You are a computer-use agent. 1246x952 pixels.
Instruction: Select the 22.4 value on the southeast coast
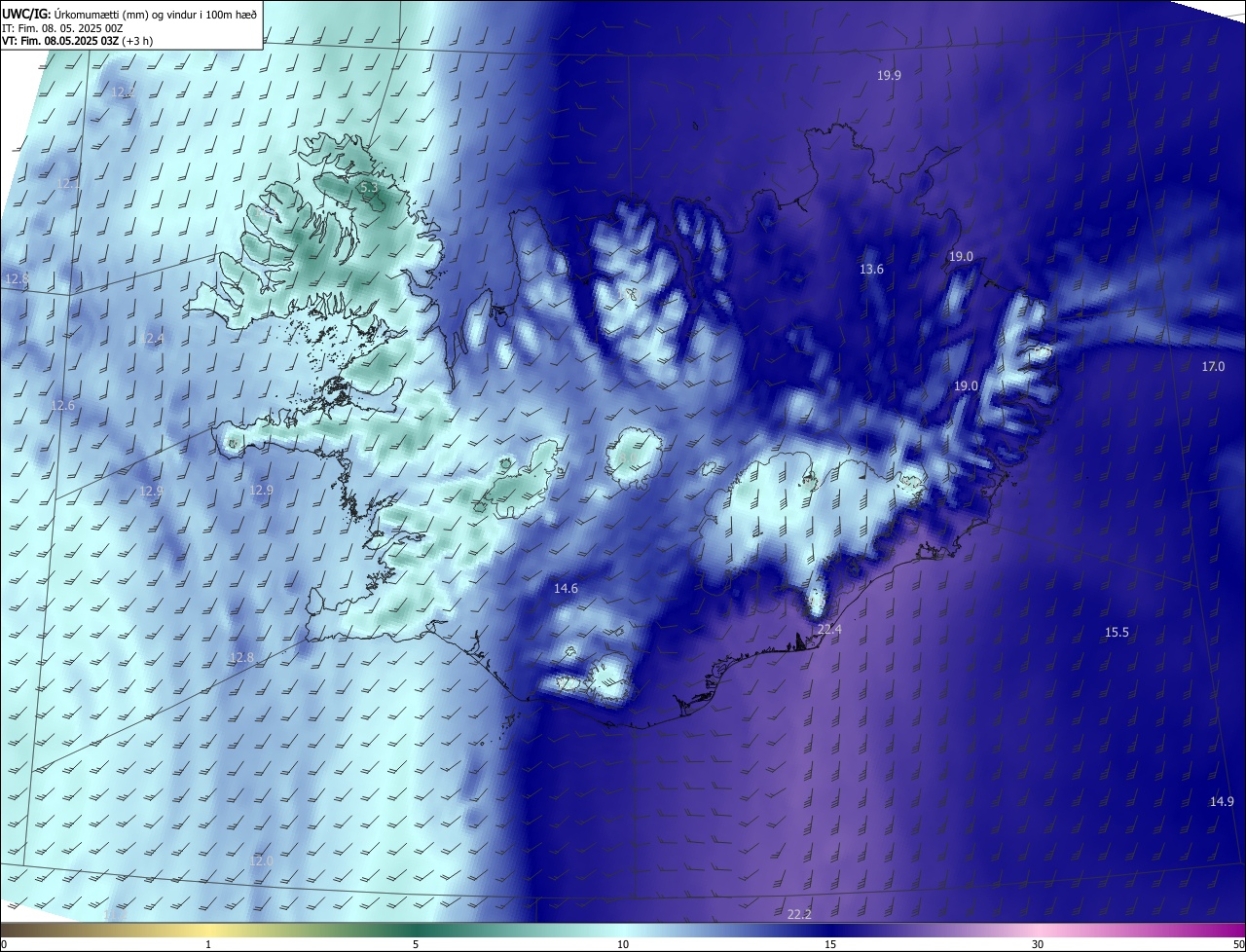click(x=829, y=630)
